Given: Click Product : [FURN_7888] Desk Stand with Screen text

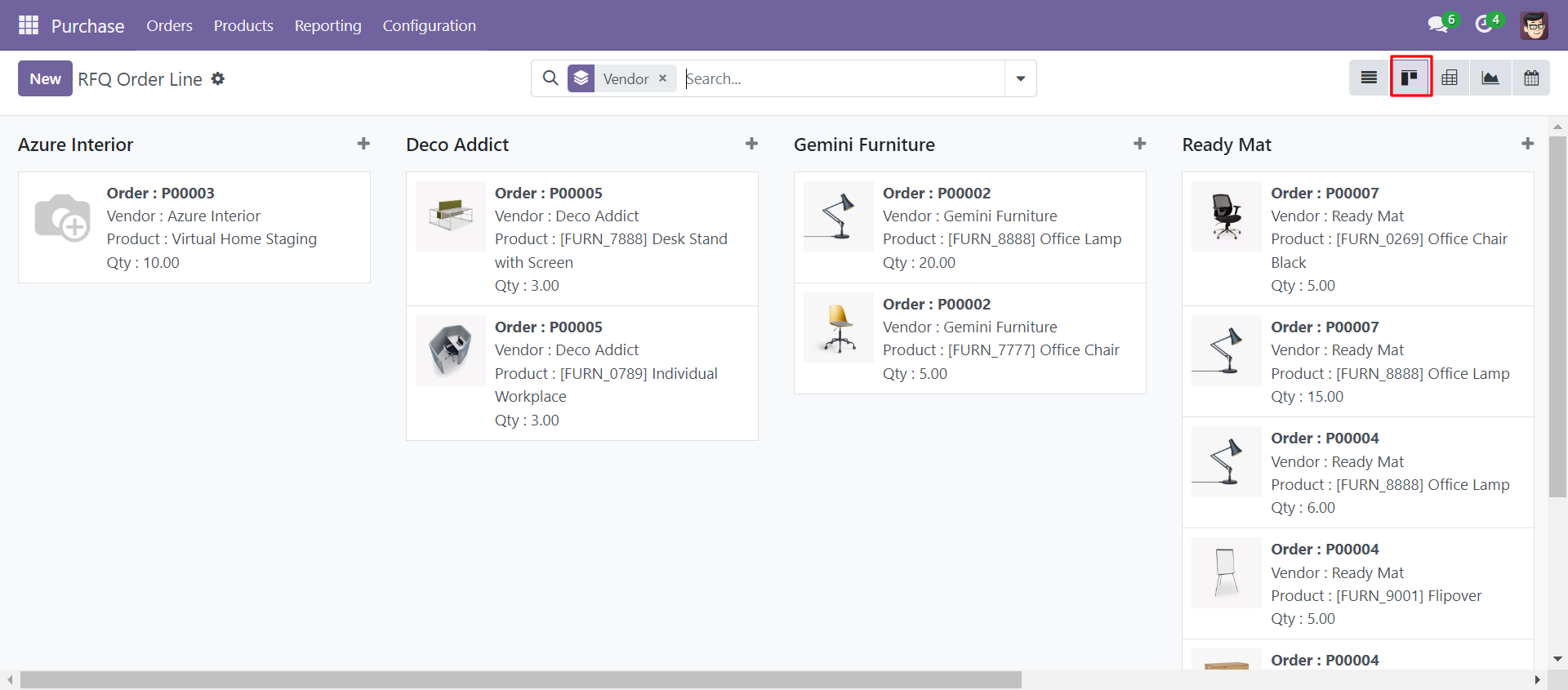Looking at the screenshot, I should (611, 250).
